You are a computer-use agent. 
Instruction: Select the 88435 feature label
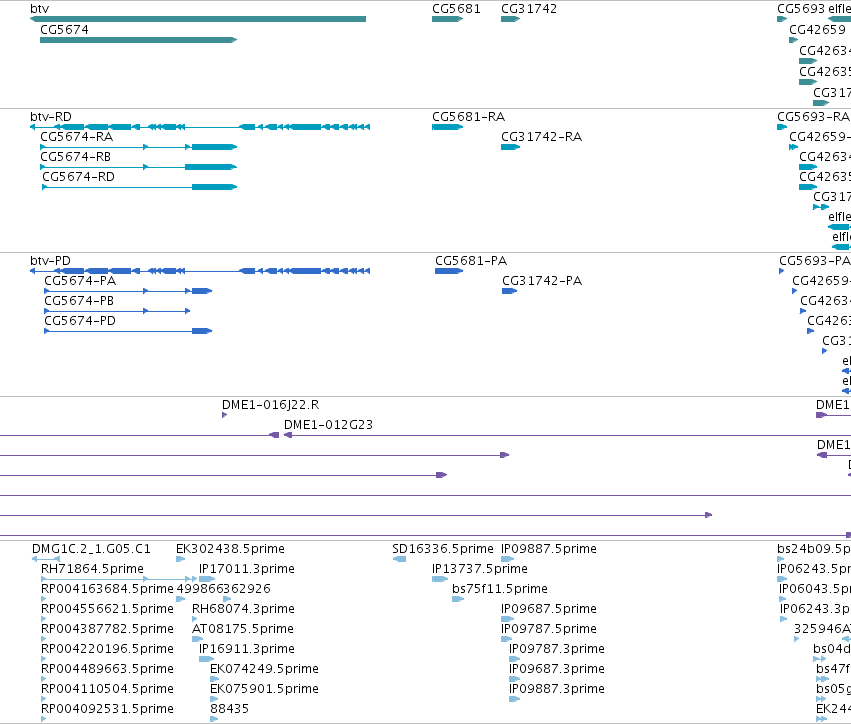230,709
